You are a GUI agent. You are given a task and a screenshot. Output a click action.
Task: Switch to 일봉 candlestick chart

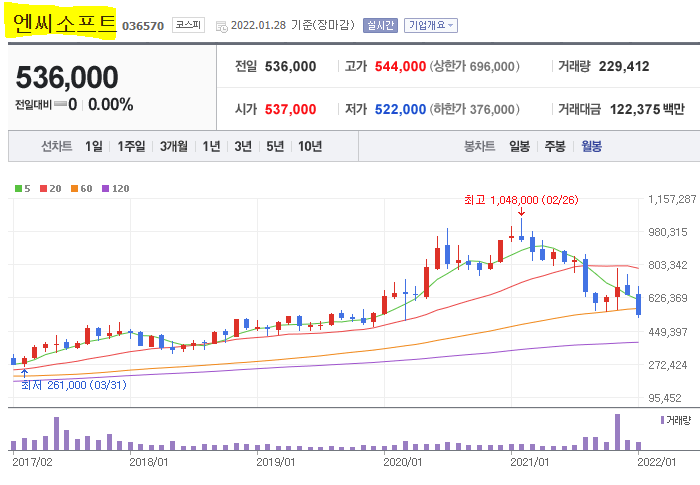[520, 146]
